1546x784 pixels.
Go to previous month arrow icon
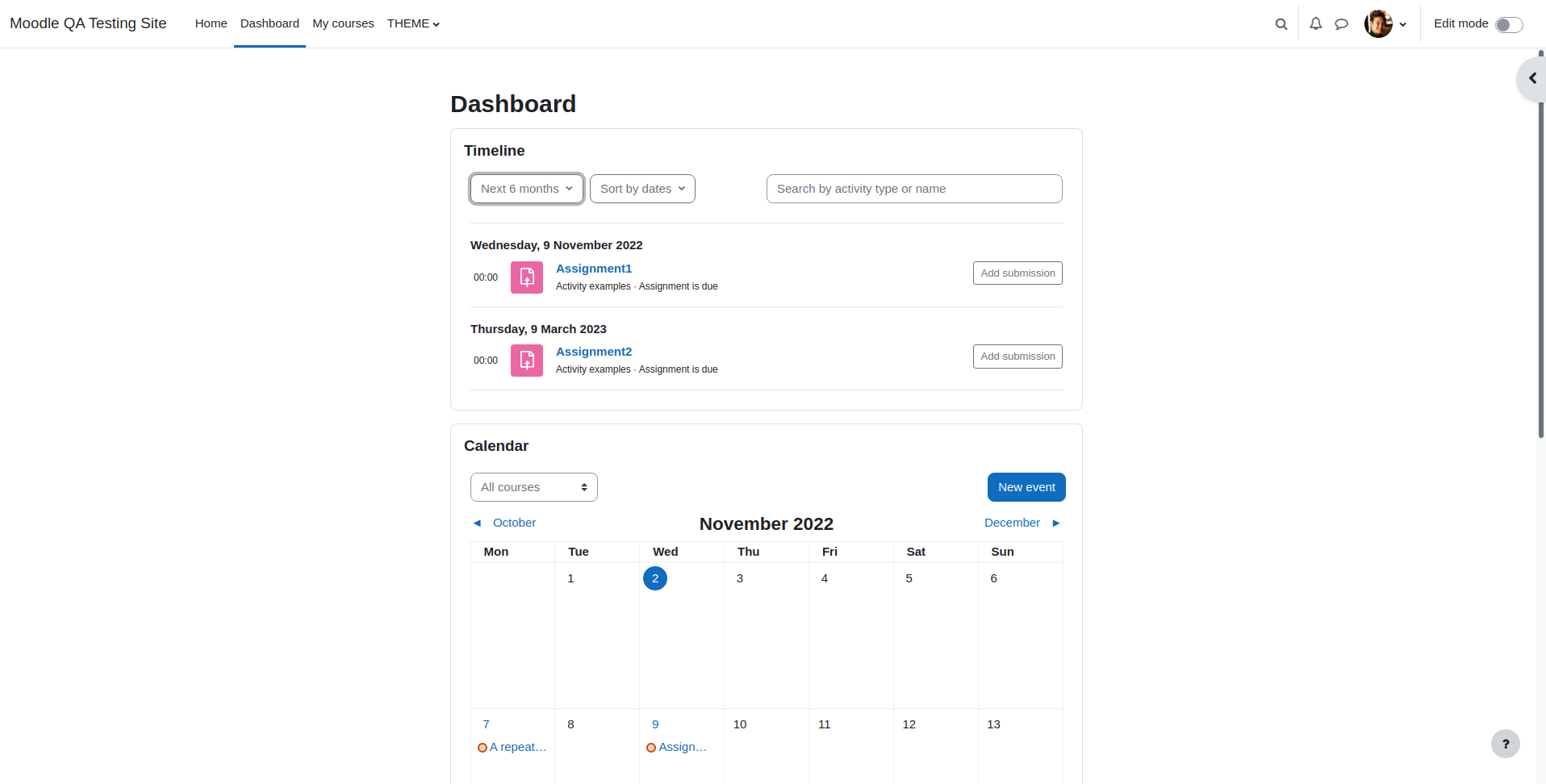coord(477,523)
